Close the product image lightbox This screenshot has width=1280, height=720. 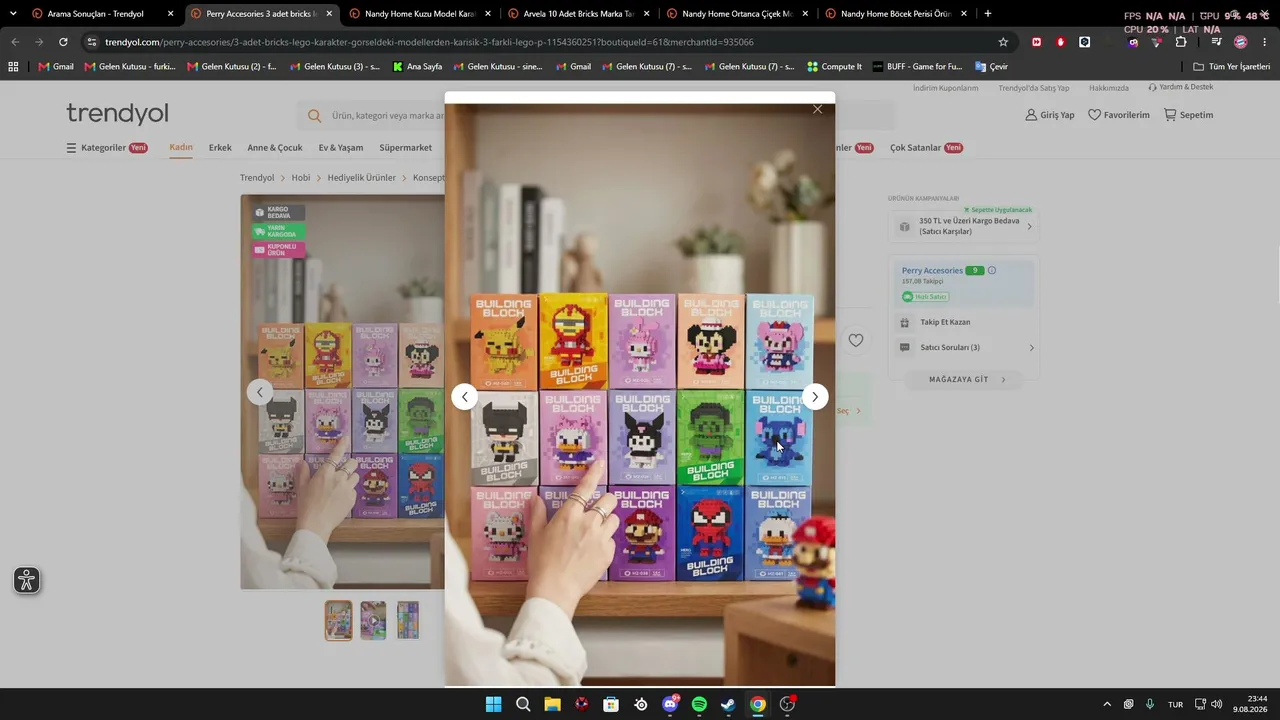coord(817,109)
